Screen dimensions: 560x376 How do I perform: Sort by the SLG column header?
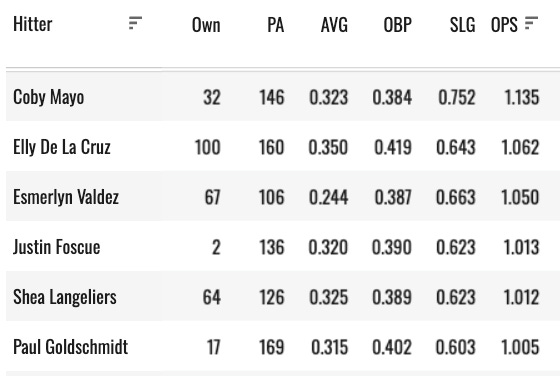coord(462,25)
